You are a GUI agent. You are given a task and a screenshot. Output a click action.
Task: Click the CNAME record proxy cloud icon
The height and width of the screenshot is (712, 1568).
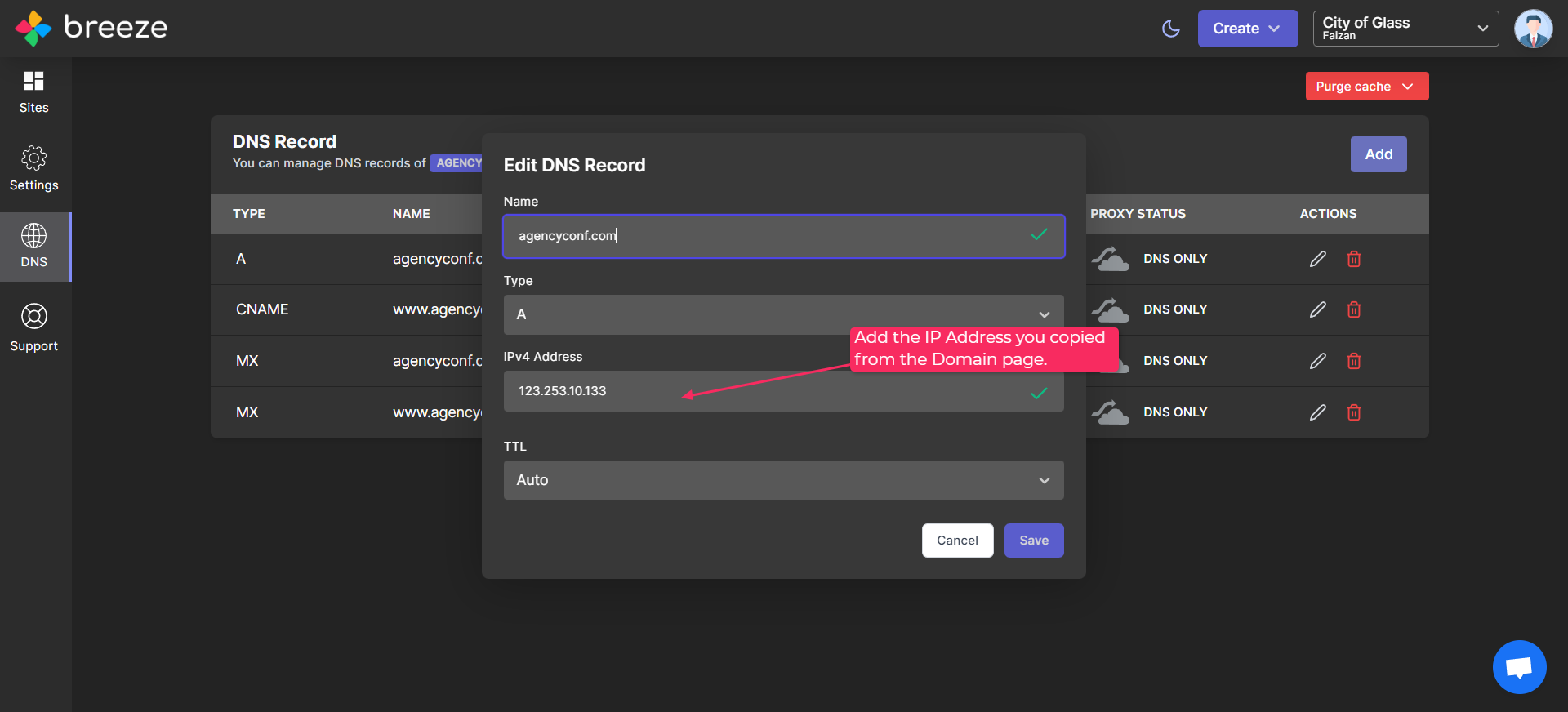click(1111, 309)
